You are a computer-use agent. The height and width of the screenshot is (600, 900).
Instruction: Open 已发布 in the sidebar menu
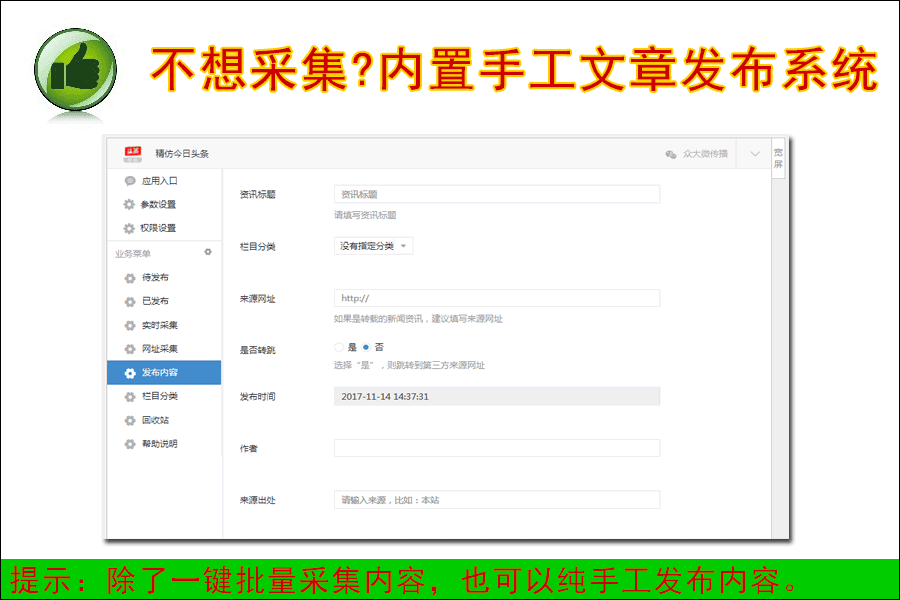click(x=155, y=301)
